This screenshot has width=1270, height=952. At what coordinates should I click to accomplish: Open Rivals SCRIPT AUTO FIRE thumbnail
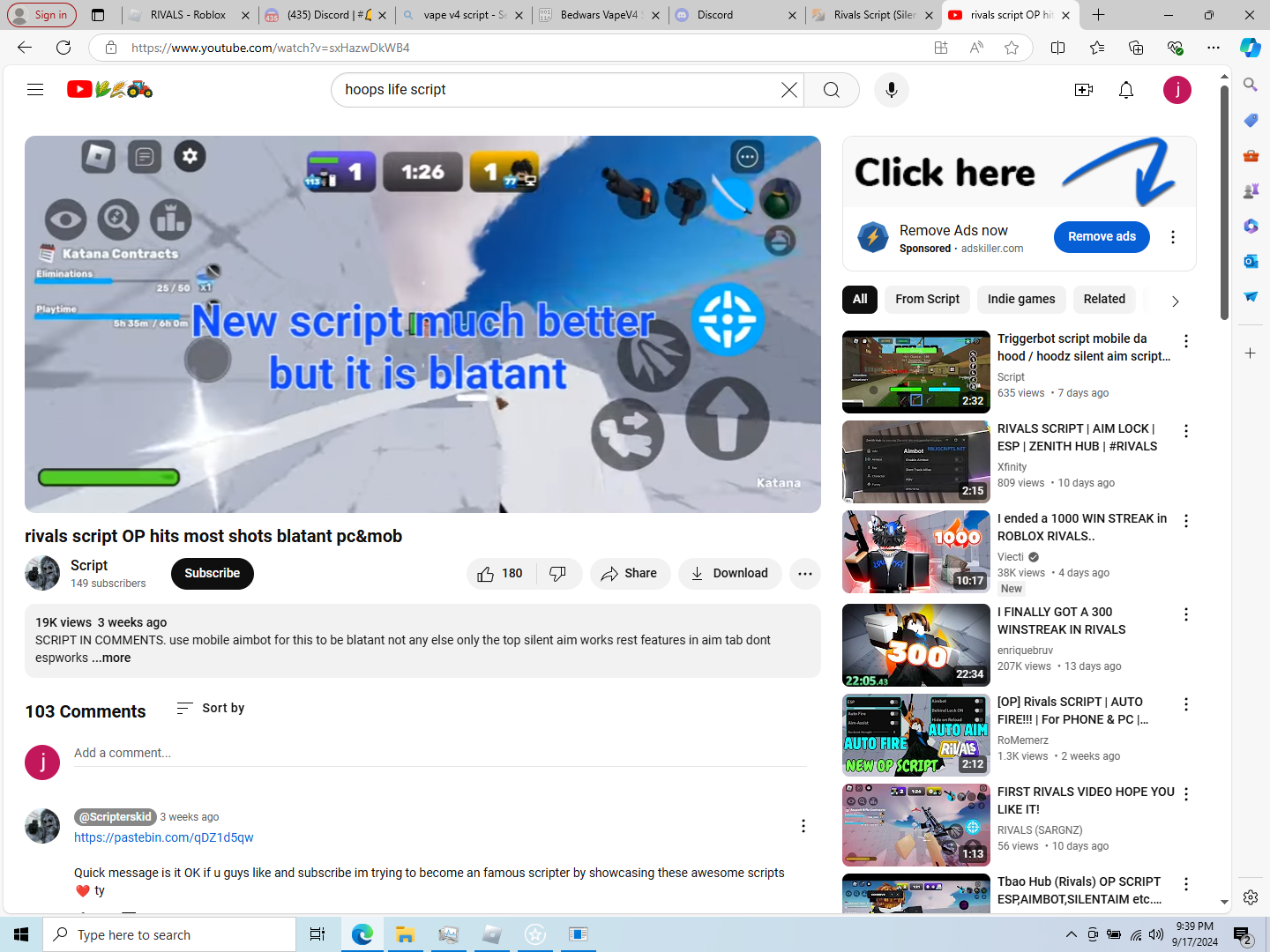[x=916, y=735]
